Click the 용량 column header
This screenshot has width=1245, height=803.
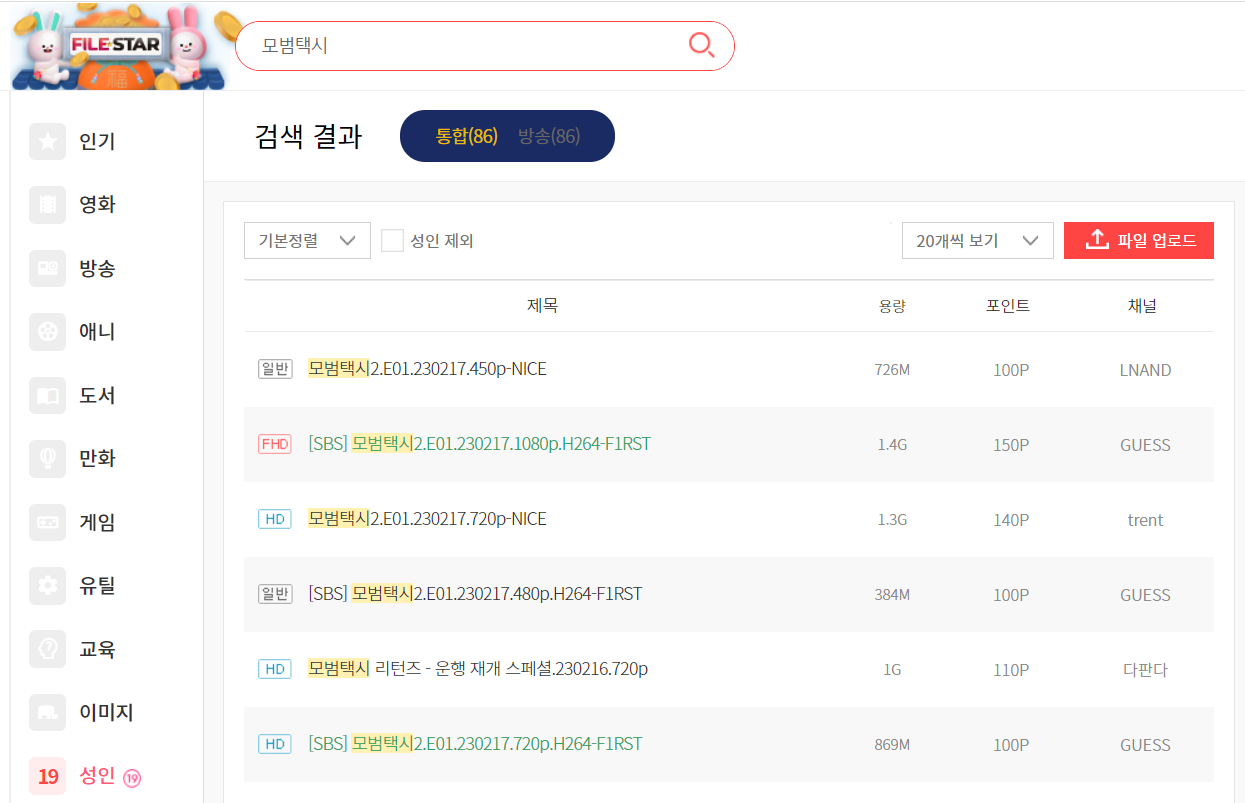coord(892,306)
